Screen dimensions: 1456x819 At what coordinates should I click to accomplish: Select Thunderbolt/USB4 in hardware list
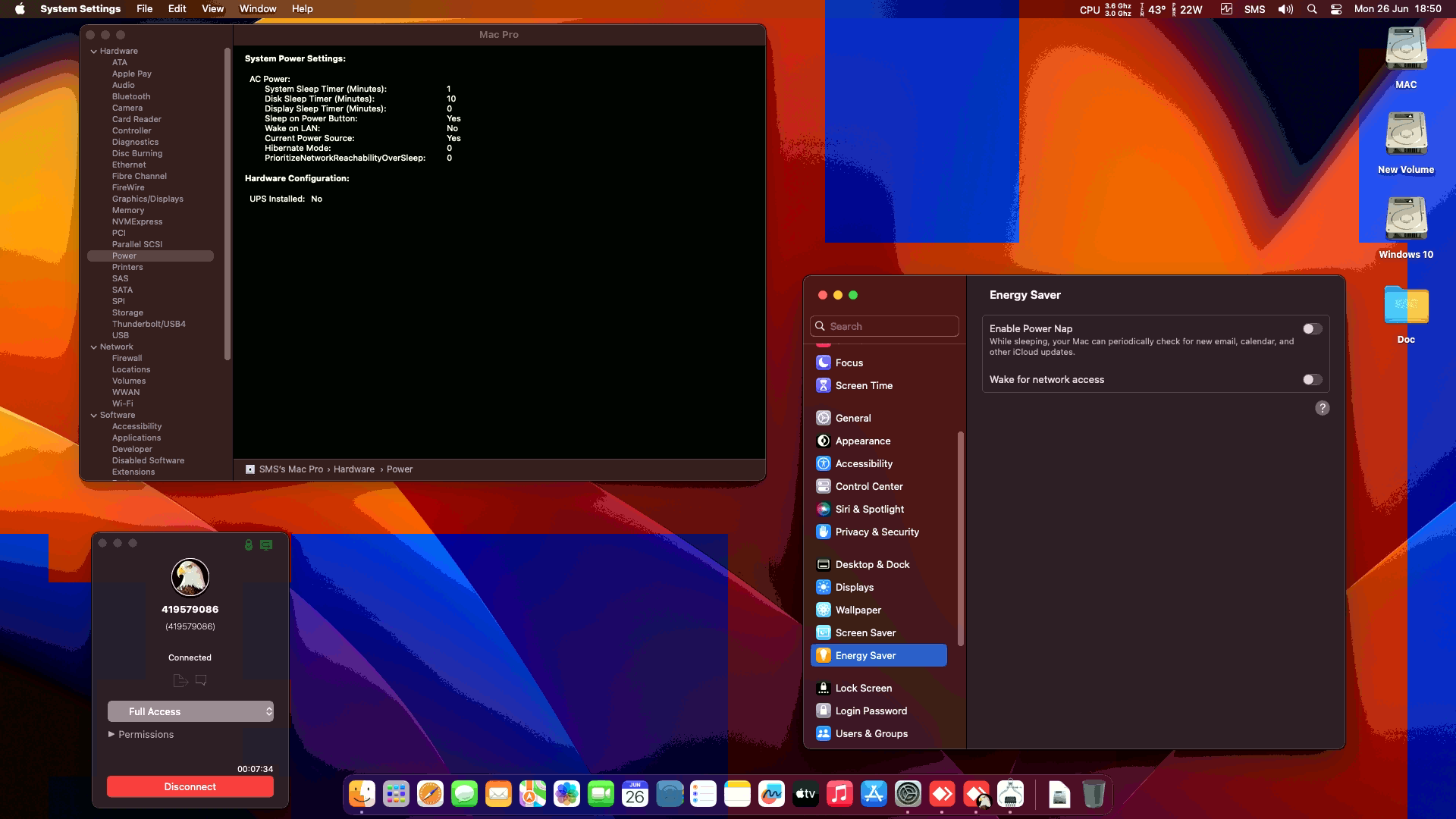149,324
